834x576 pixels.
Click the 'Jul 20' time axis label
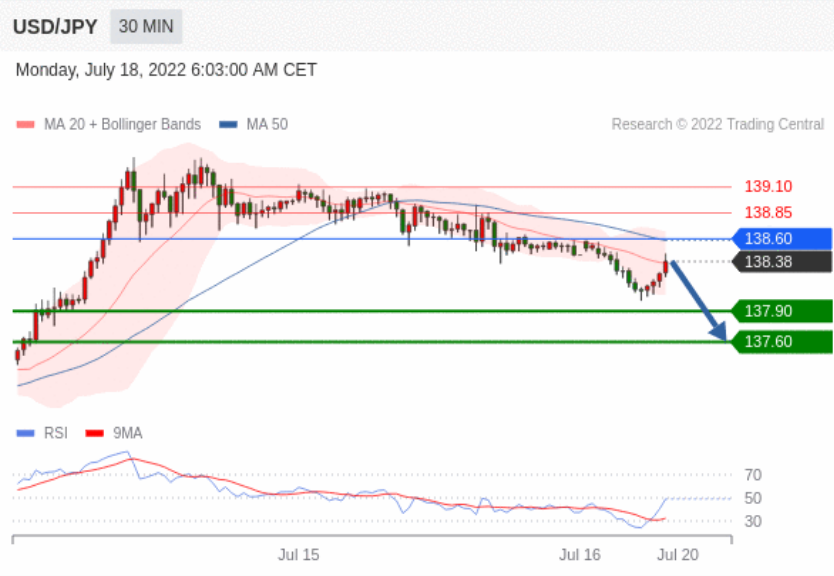coord(678,555)
